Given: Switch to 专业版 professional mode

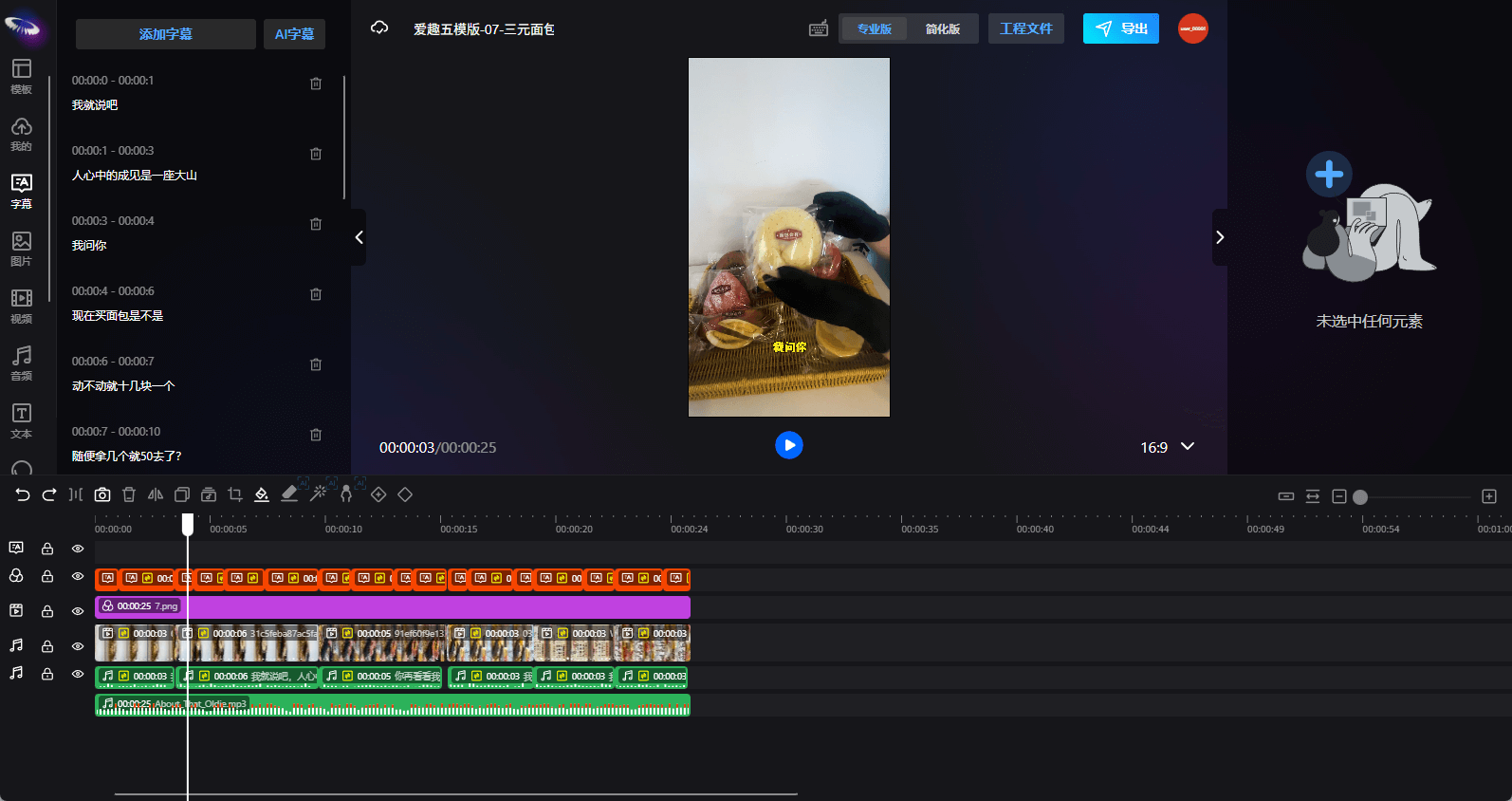Looking at the screenshot, I should [x=875, y=28].
